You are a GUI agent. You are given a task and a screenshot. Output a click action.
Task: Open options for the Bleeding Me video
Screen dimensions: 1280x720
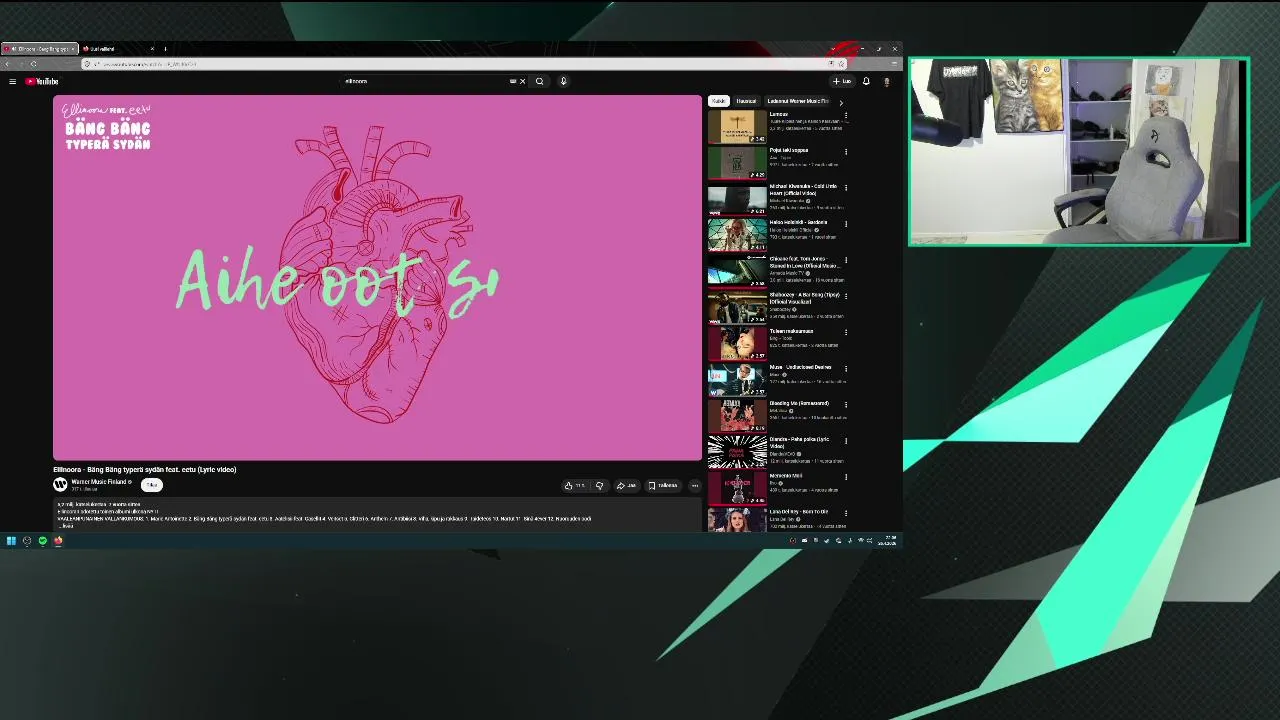[846, 405]
